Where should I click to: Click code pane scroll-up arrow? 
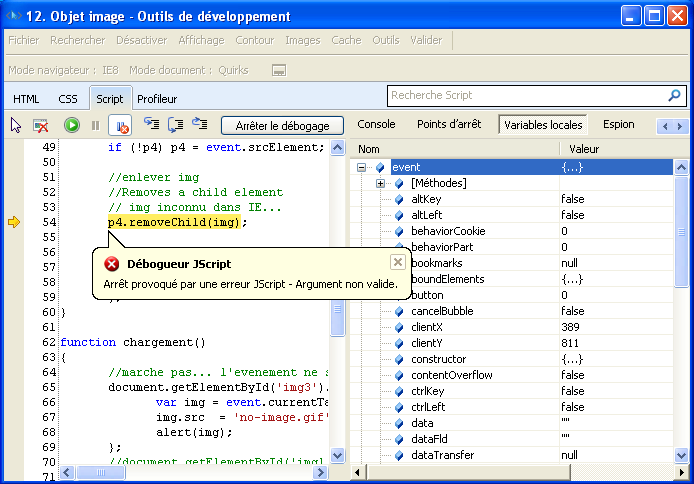337,147
